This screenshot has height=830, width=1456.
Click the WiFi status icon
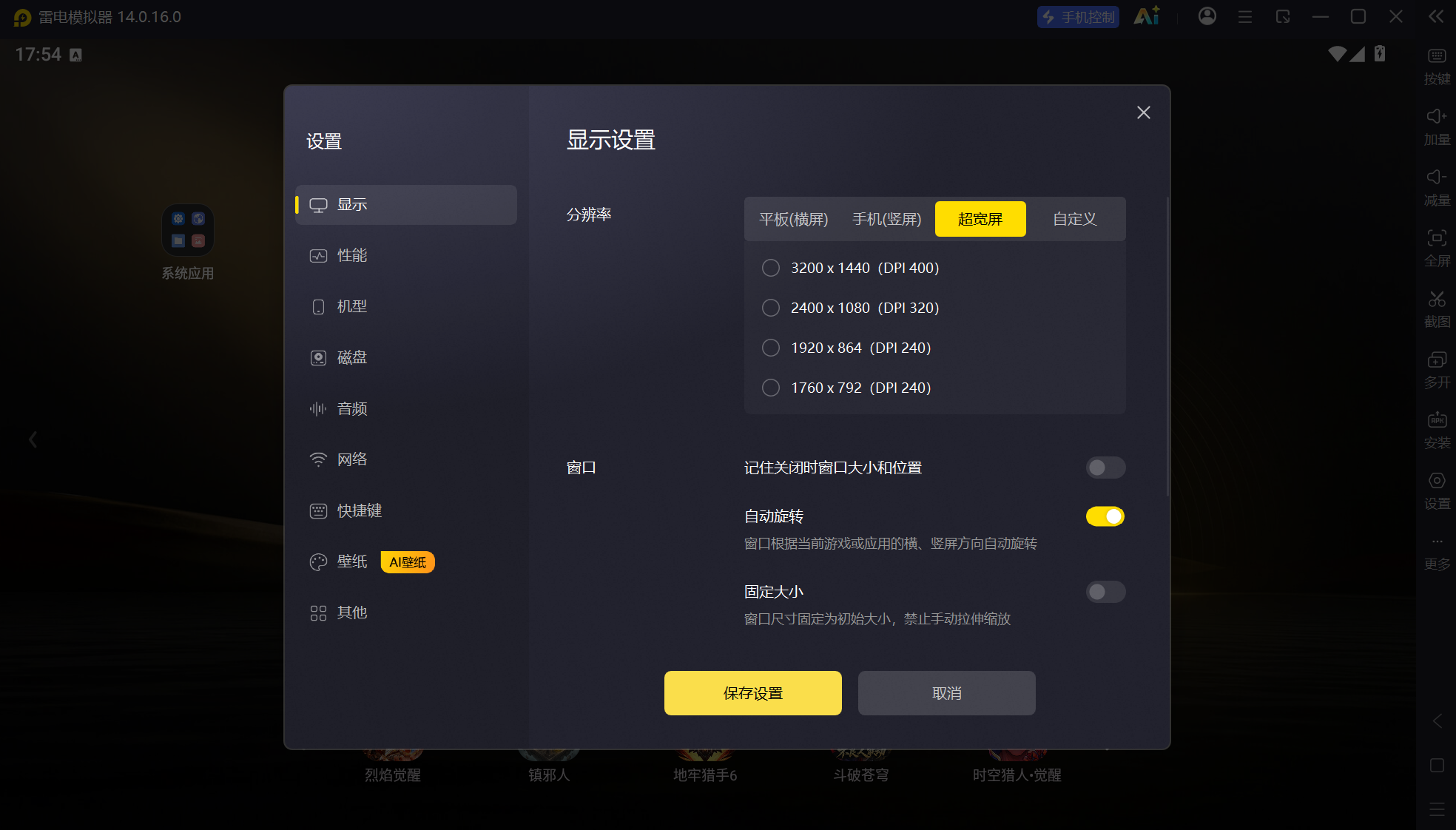[1337, 54]
